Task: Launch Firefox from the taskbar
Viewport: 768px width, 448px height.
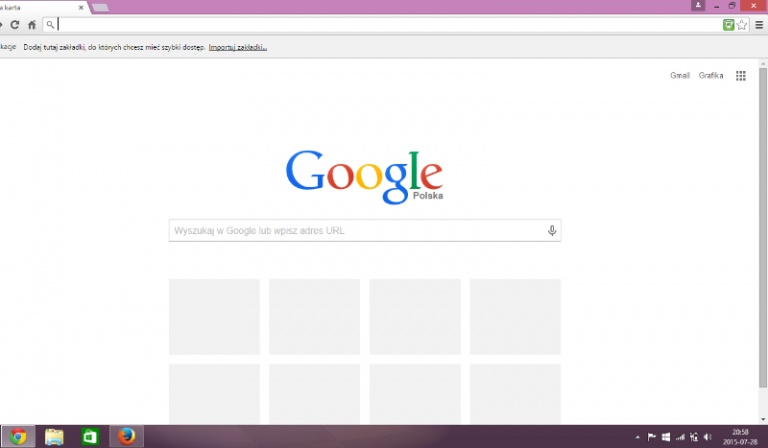Action: tap(126, 436)
